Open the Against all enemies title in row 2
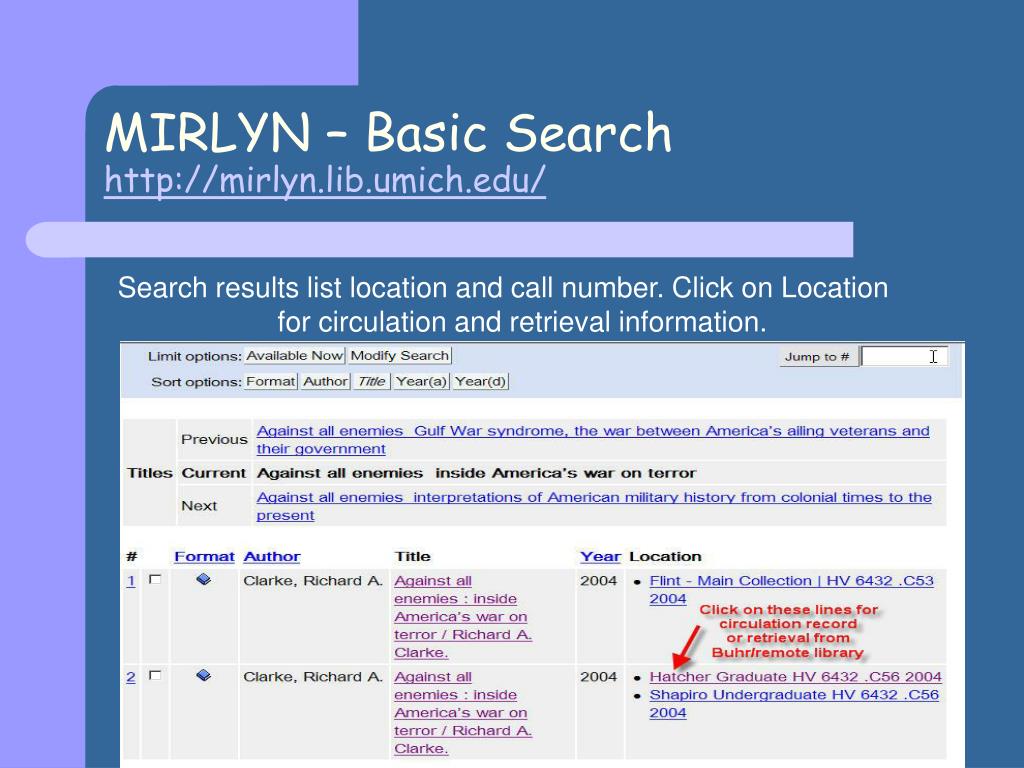Image resolution: width=1024 pixels, height=768 pixels. pyautogui.click(x=463, y=712)
